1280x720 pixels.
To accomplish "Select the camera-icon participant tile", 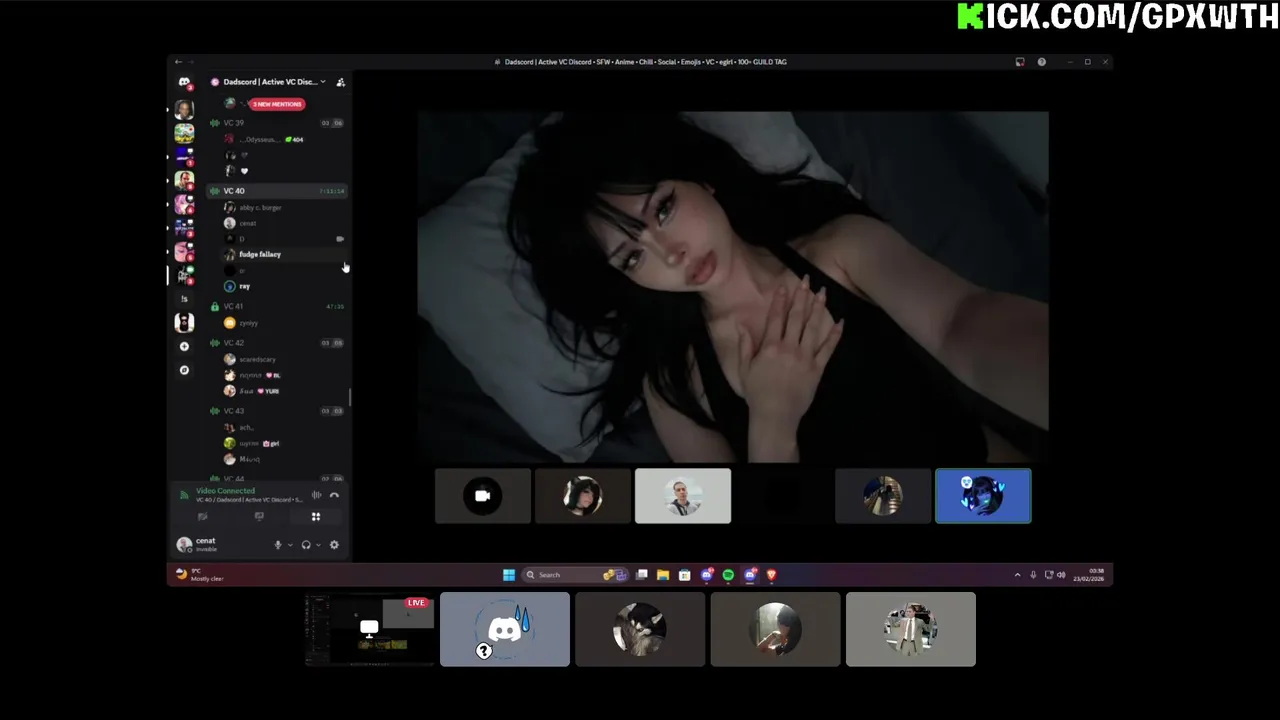I will [483, 496].
